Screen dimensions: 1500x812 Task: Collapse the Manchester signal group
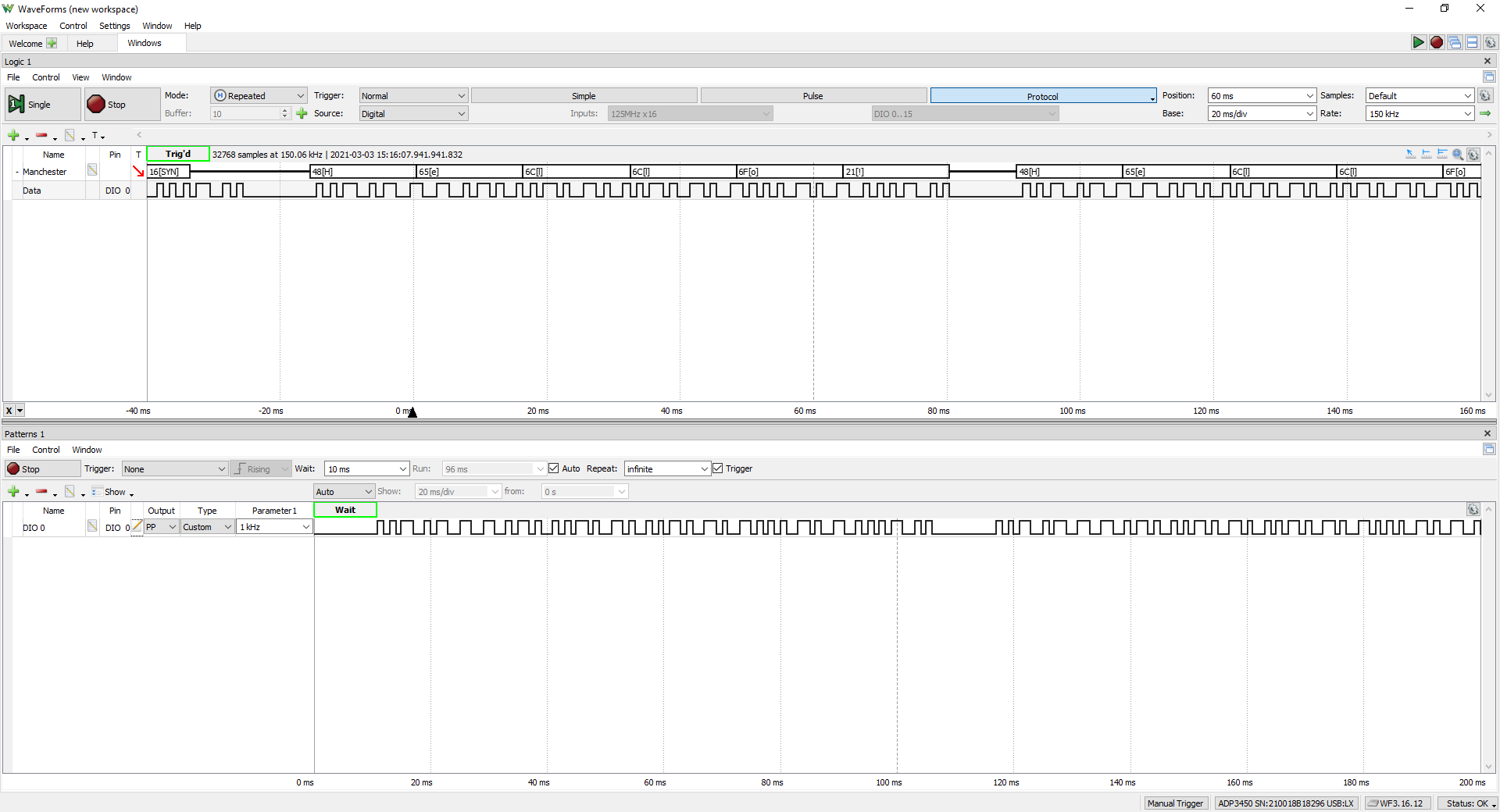coord(17,172)
